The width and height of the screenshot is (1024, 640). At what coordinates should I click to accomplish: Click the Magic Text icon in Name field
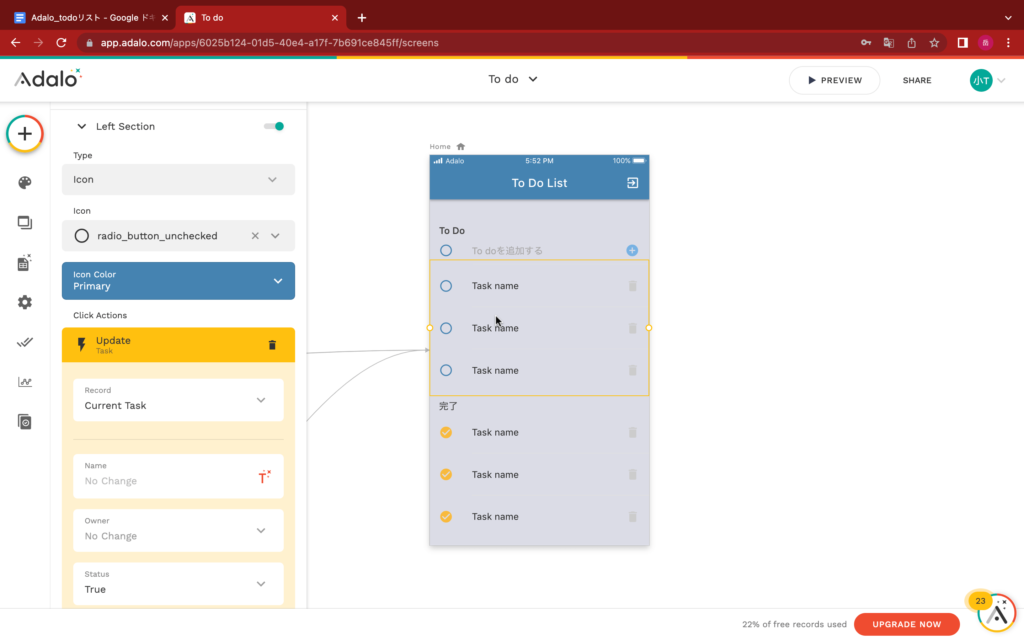[x=264, y=477]
